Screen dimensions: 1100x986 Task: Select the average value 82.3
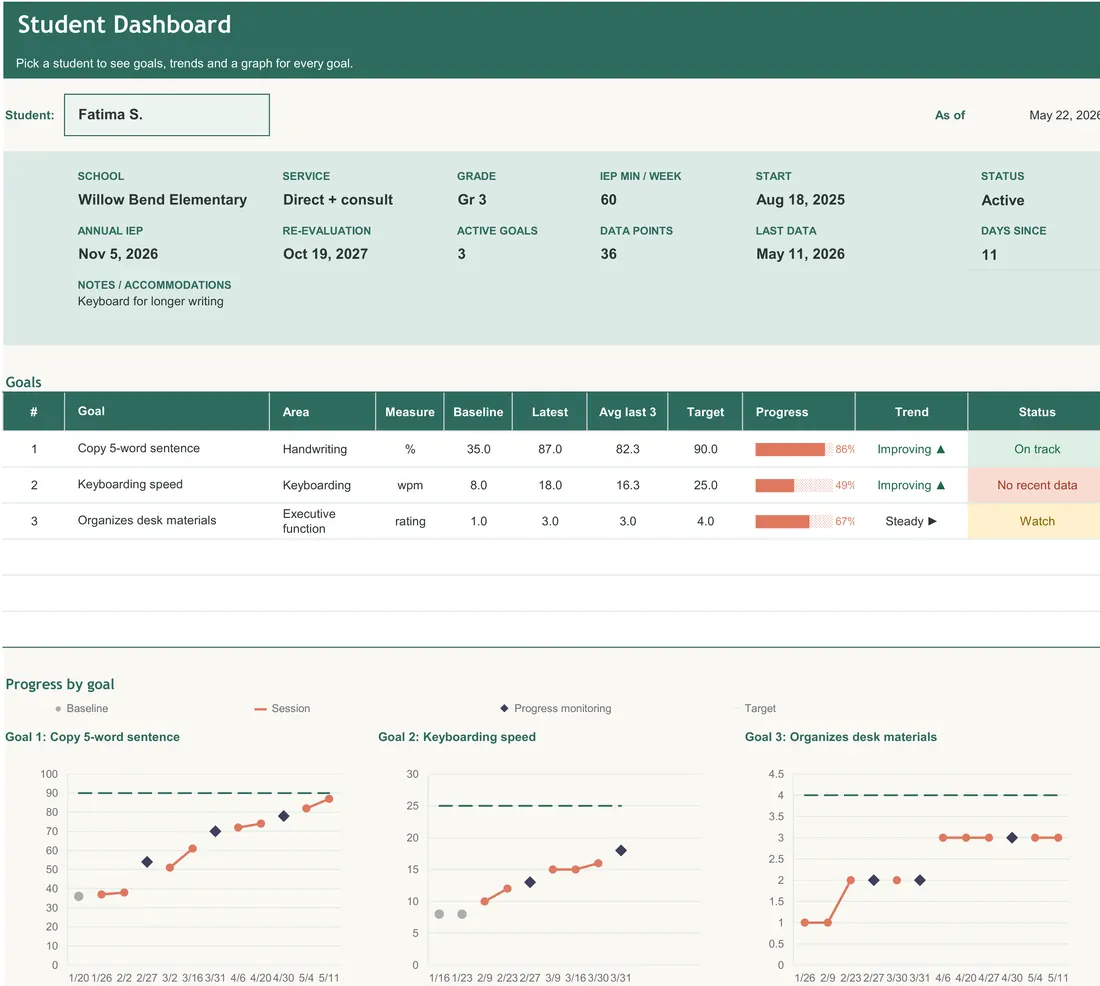point(627,449)
